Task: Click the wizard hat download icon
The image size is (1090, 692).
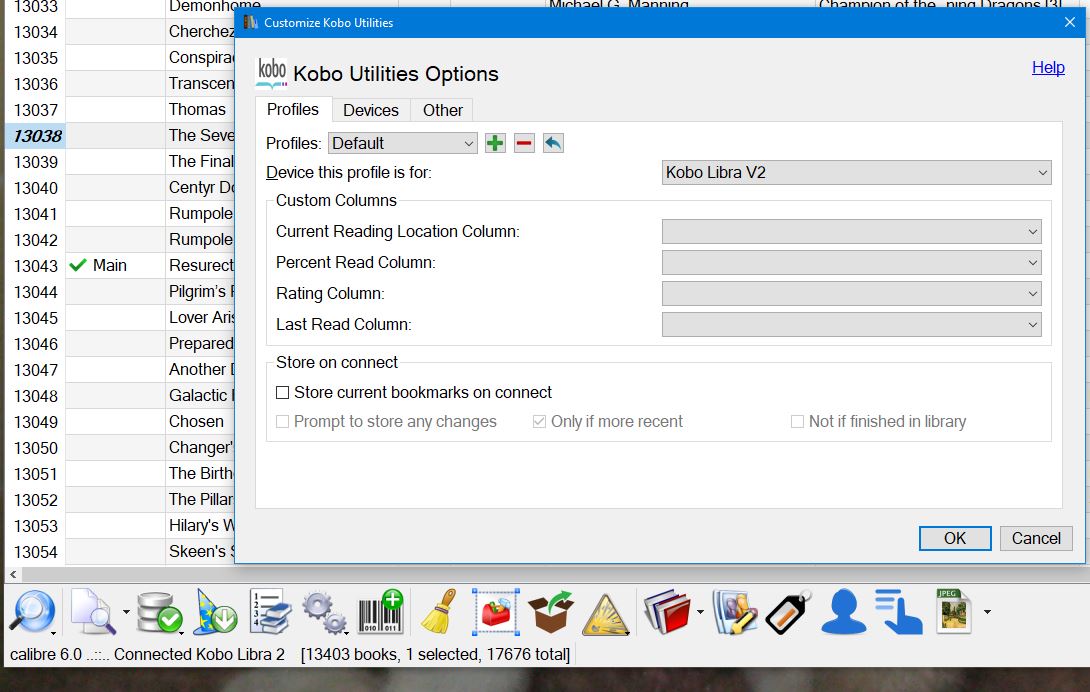Action: tap(215, 612)
